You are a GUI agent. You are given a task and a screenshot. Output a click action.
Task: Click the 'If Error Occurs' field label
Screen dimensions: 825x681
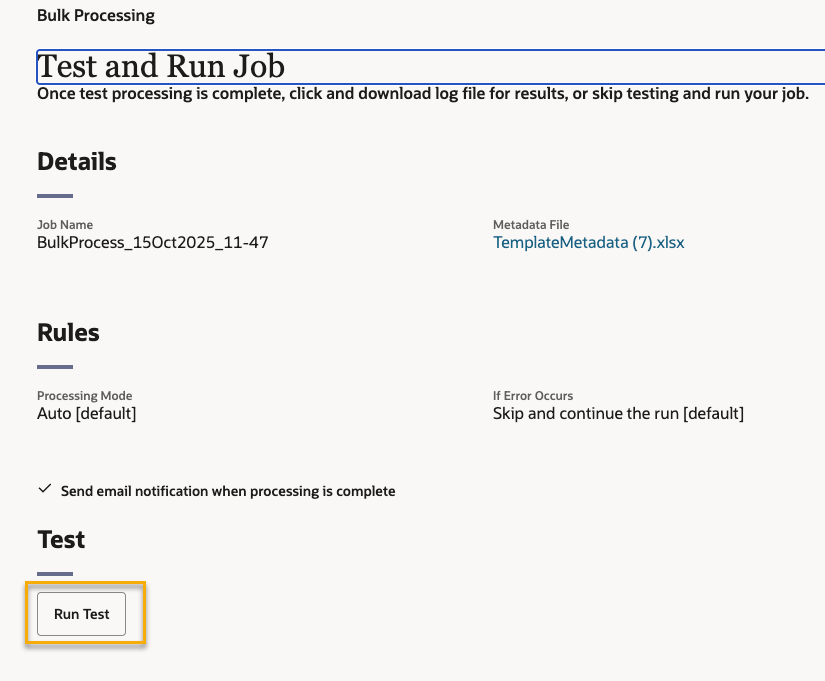coord(533,396)
